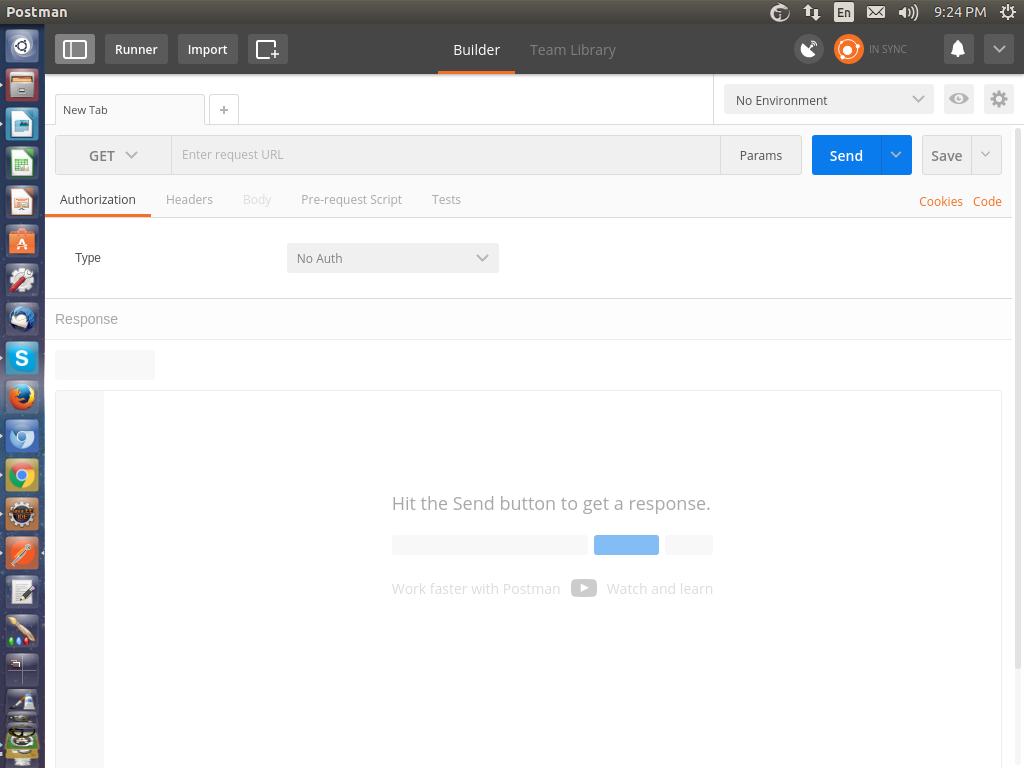Add a new request tab with plus
The width and height of the screenshot is (1024, 768).
pos(224,110)
